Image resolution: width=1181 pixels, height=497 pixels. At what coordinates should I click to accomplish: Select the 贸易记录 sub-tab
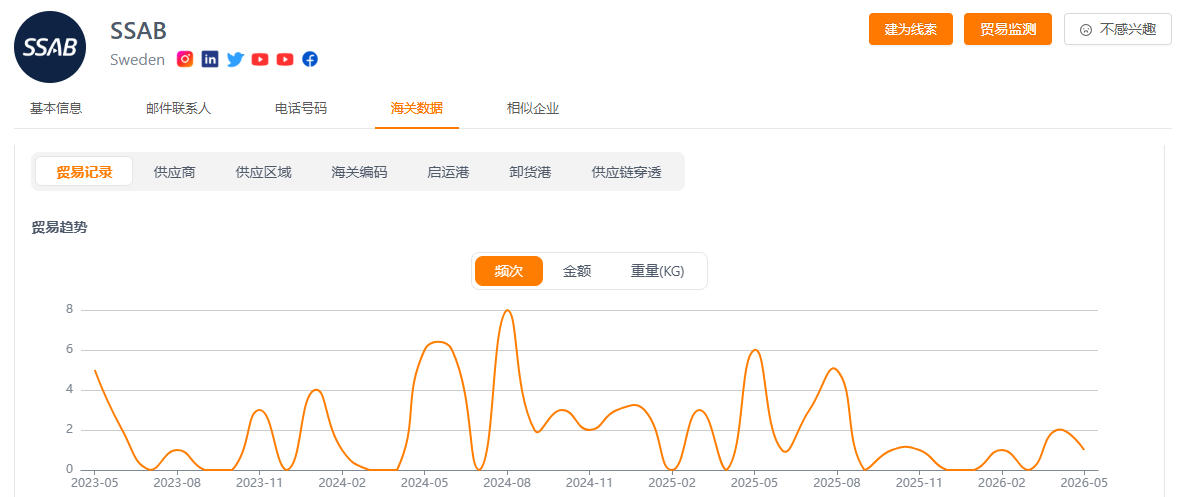point(84,172)
